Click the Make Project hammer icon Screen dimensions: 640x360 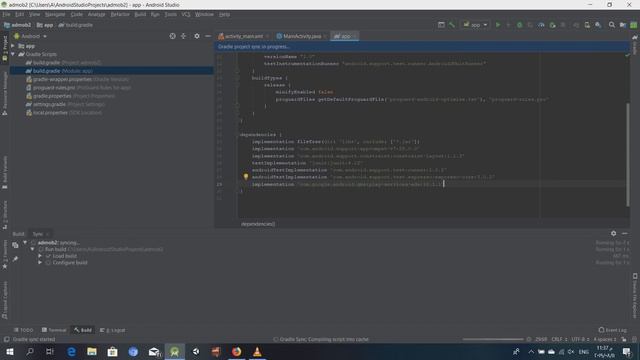[452, 25]
